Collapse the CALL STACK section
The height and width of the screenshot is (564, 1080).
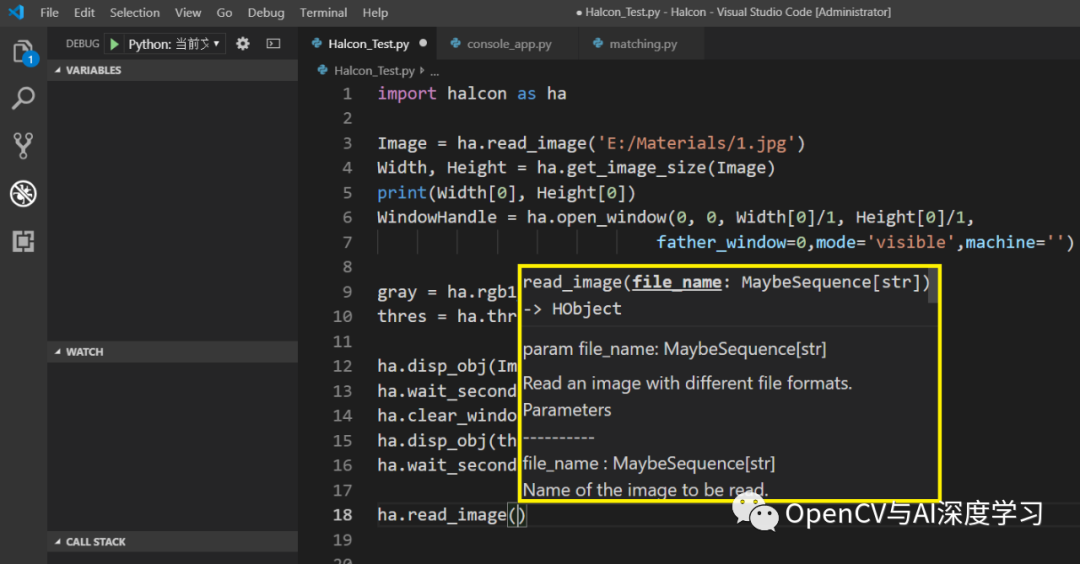(x=172, y=542)
